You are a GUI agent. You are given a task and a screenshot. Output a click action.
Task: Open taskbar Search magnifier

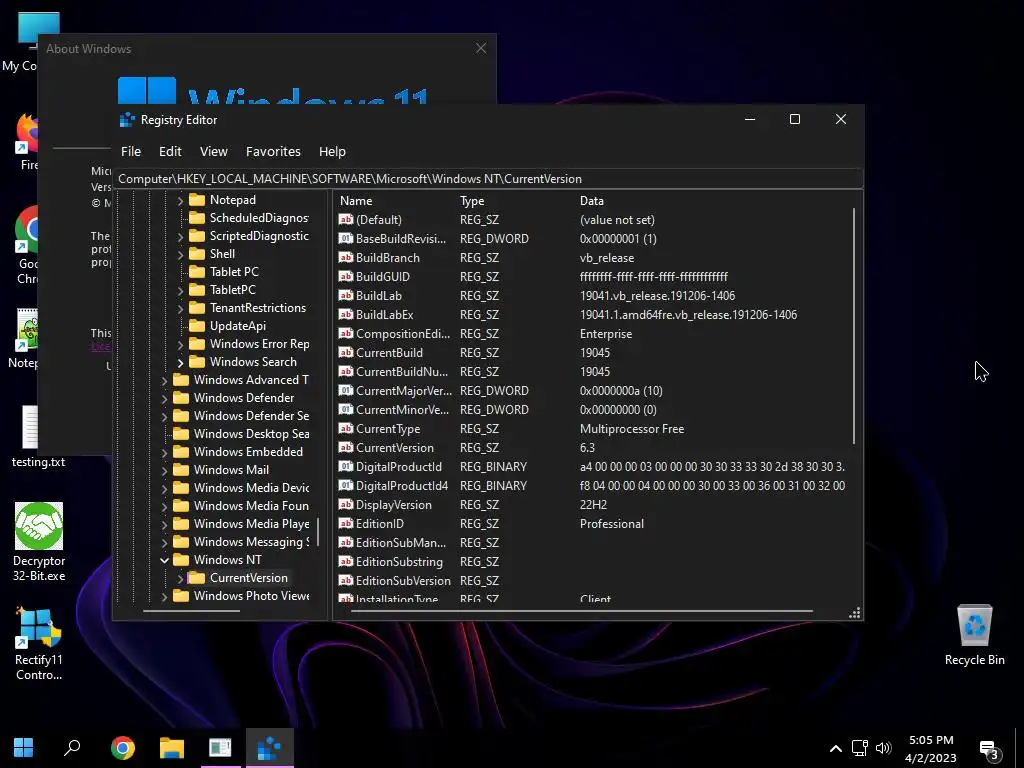72,747
